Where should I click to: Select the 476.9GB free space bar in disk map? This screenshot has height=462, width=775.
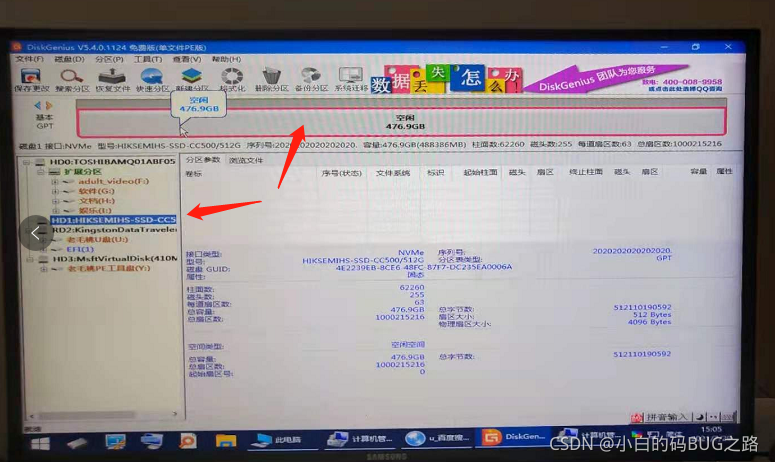401,122
